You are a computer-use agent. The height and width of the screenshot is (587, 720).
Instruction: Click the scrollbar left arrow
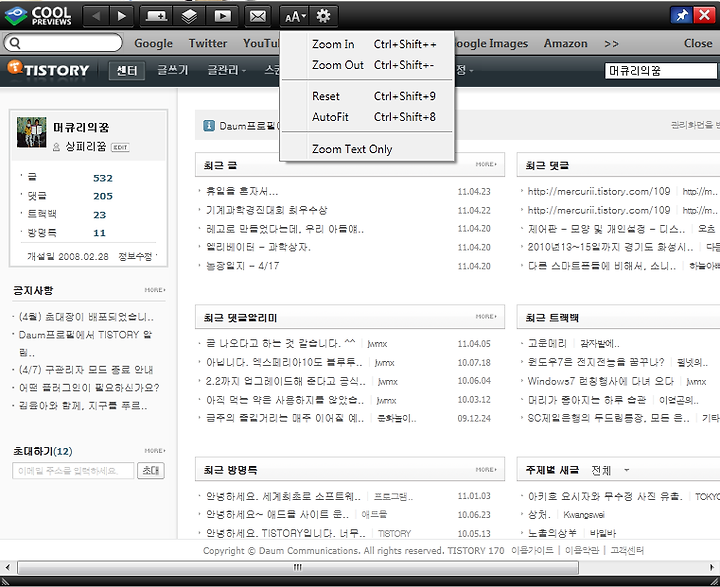pos(8,567)
